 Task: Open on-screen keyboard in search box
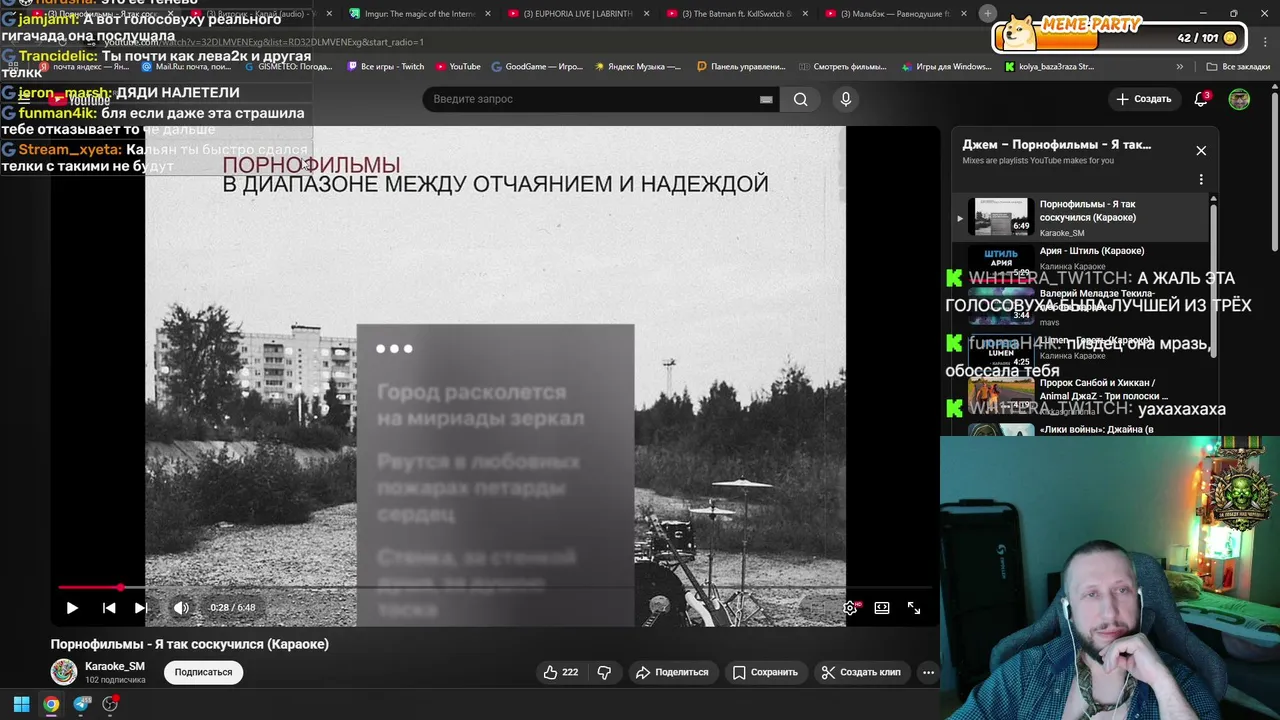click(x=766, y=99)
